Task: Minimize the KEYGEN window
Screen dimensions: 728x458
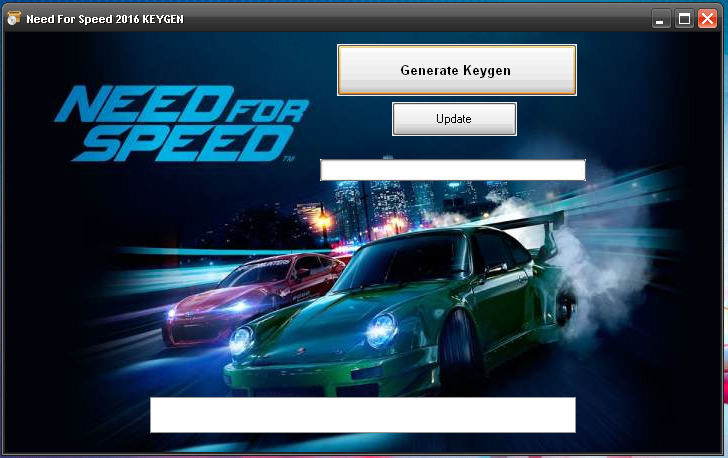Action: click(x=660, y=19)
